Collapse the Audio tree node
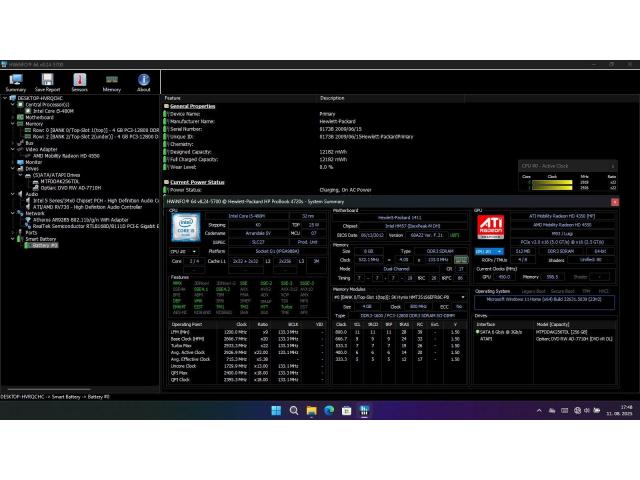 click(13, 194)
